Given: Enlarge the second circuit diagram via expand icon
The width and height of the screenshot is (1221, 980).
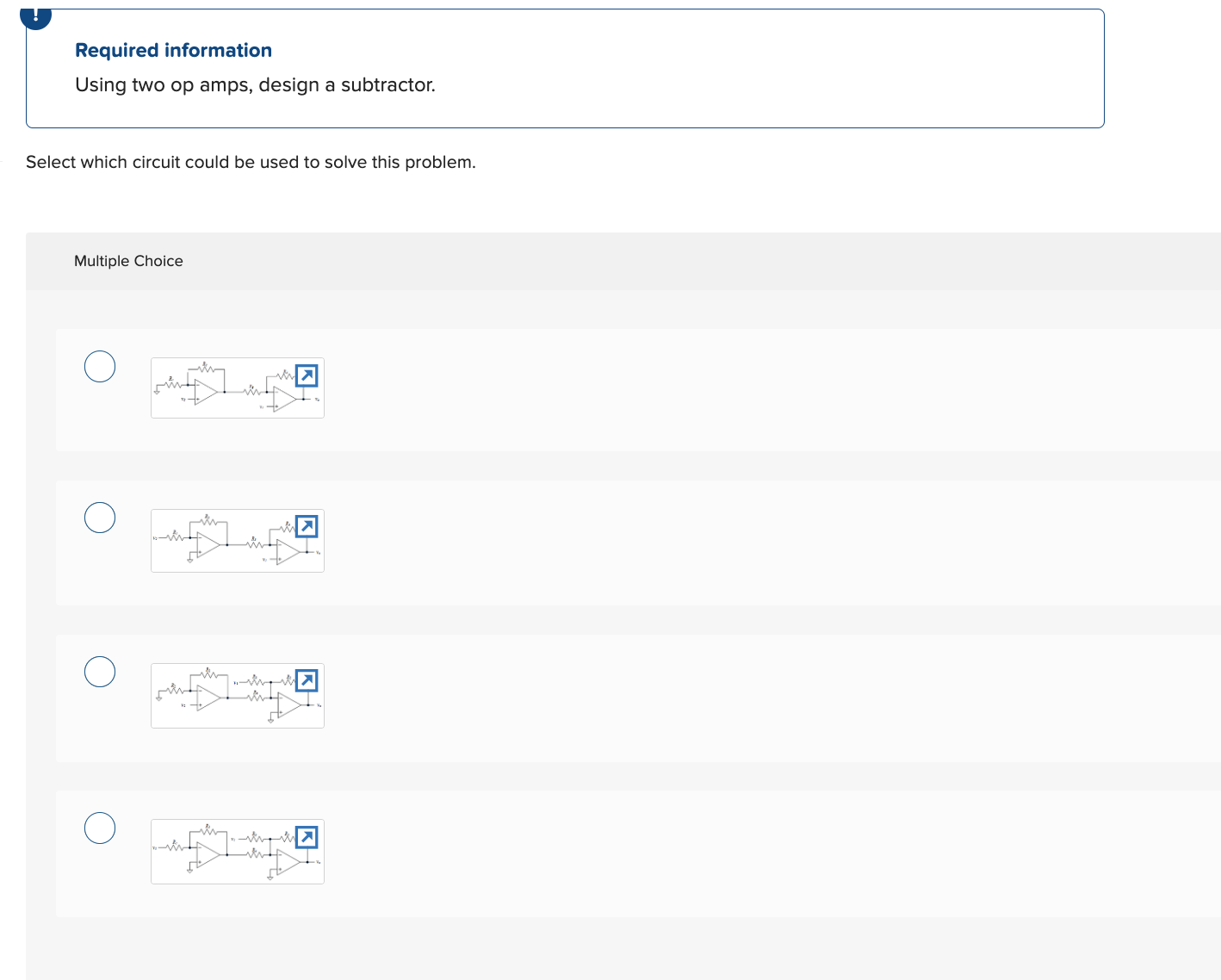Looking at the screenshot, I should (307, 526).
